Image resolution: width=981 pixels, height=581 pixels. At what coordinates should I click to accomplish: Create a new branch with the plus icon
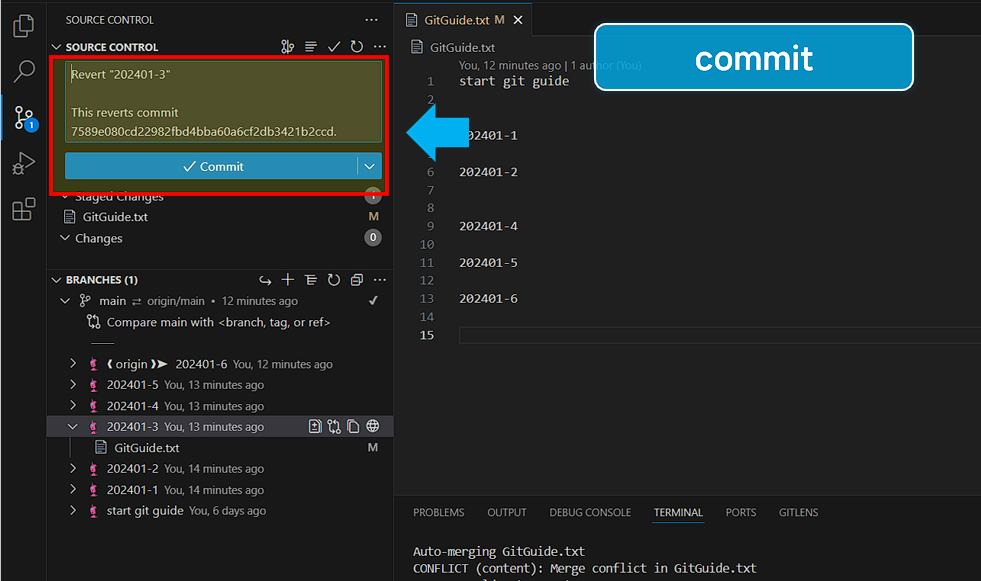(288, 280)
